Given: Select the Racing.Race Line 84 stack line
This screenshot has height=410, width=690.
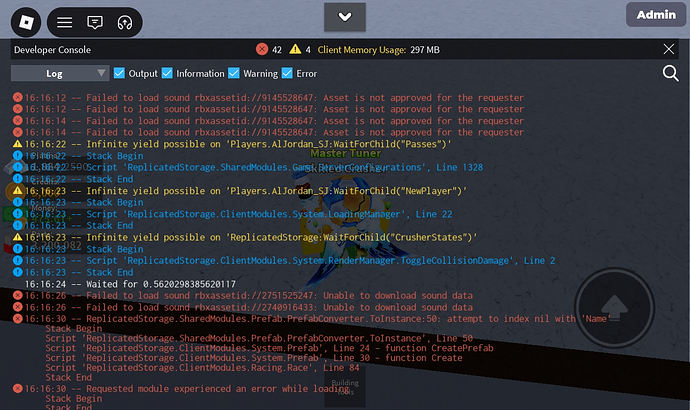Looking at the screenshot, I should [x=202, y=368].
